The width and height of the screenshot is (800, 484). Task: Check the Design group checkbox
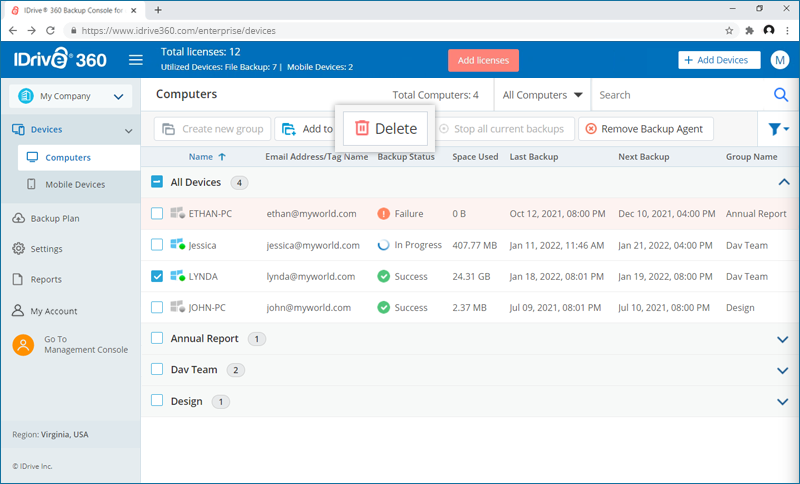157,400
